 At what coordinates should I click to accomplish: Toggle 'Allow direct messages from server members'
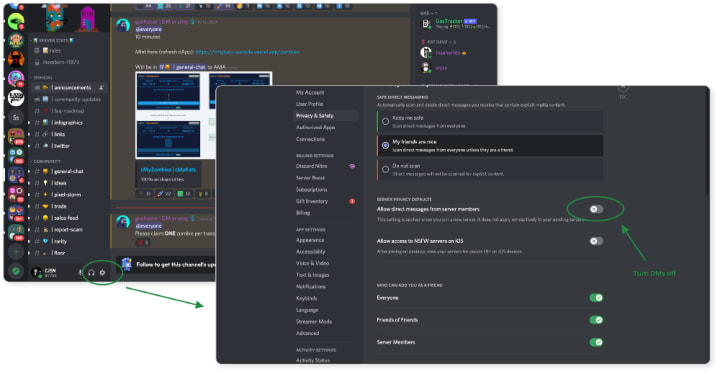click(596, 209)
